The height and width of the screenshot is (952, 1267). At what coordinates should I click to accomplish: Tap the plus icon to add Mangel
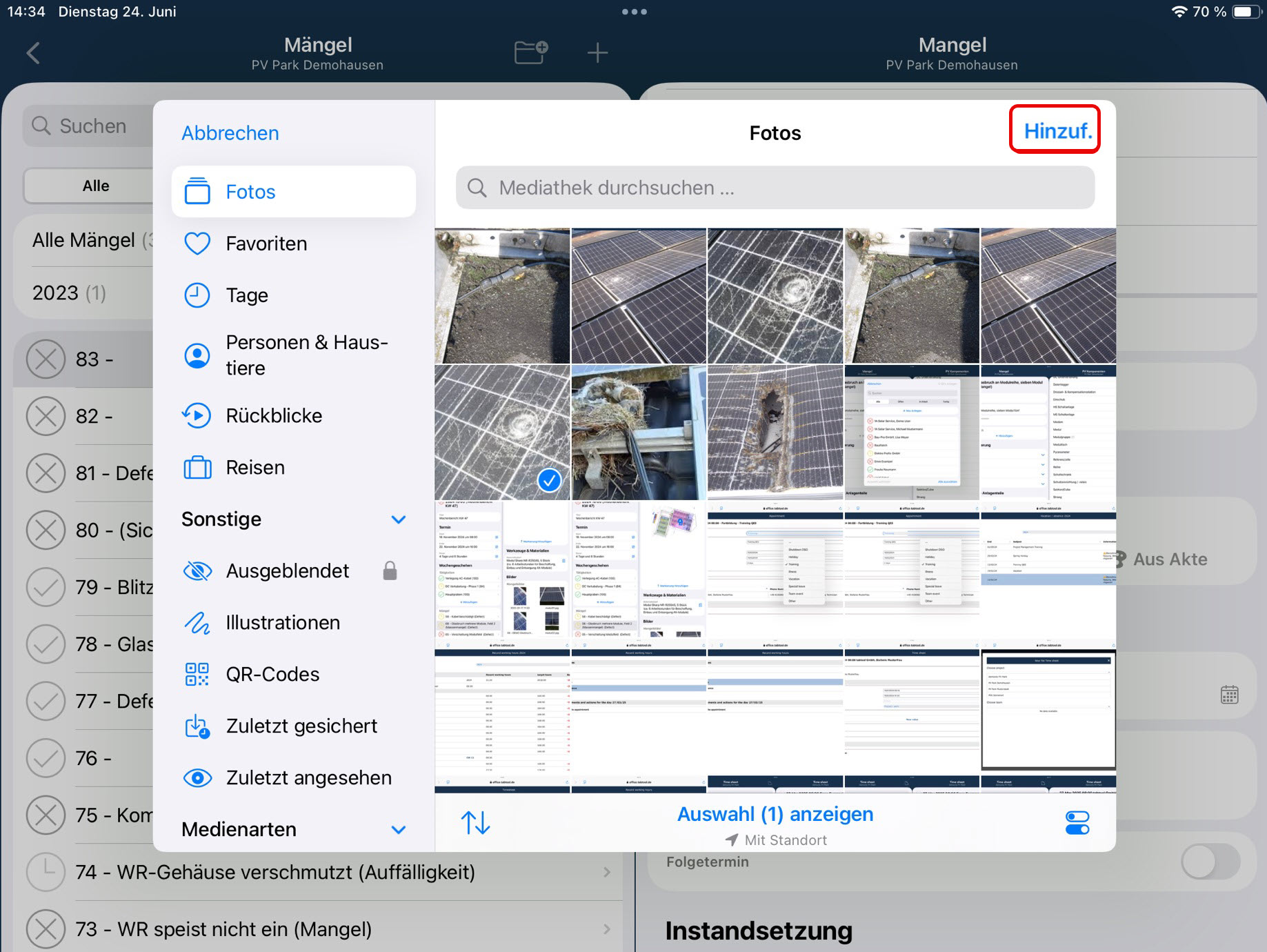[x=597, y=53]
